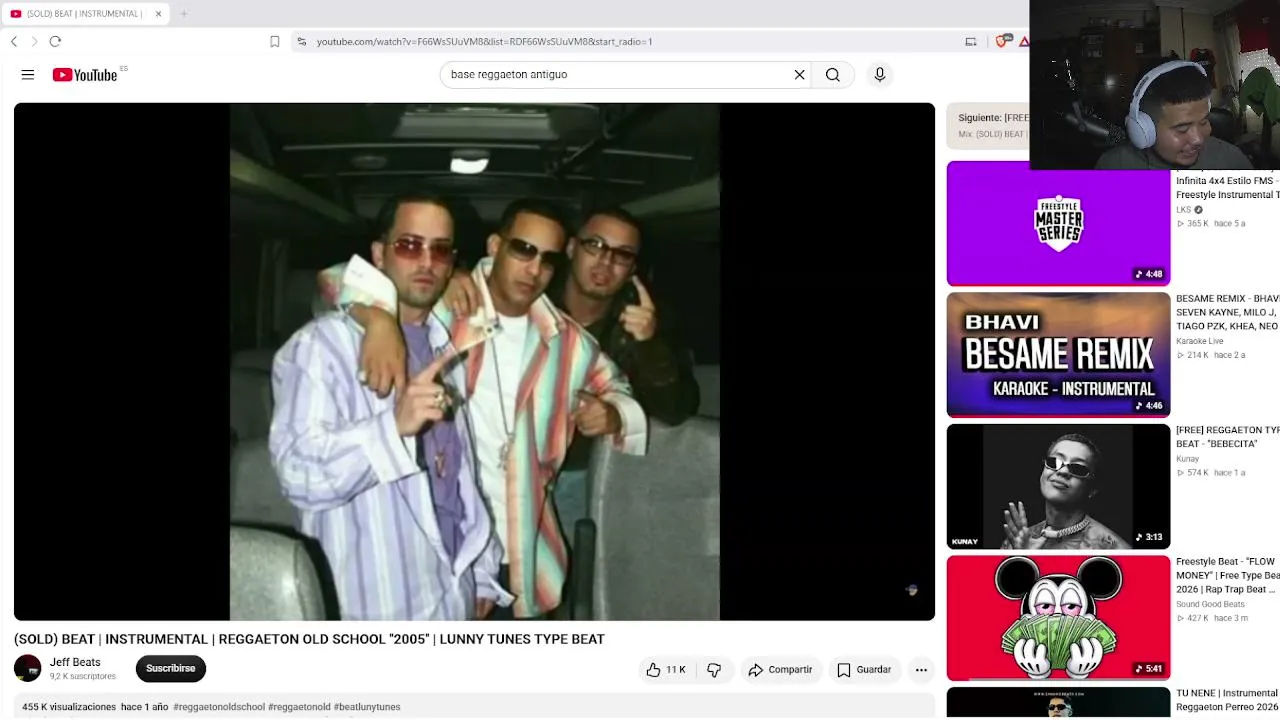The width and height of the screenshot is (1280, 720).
Task: Open 'BESAME REMIX - BHAVI' video title
Action: pyautogui.click(x=1227, y=312)
